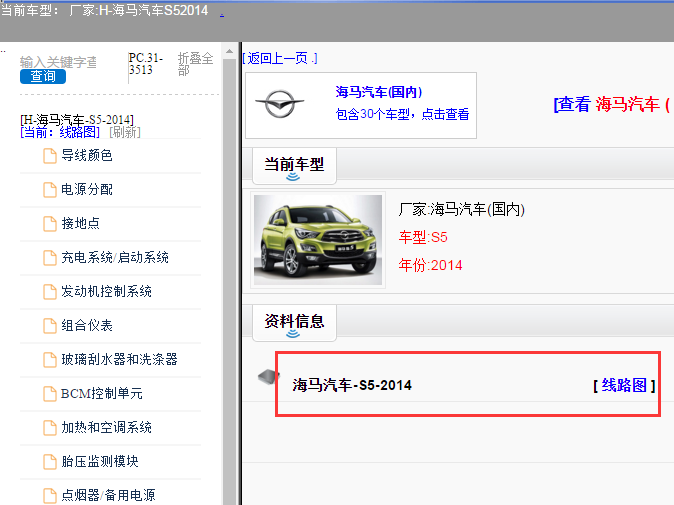This screenshot has height=505, width=674.
Task: Click the 查看 海马汽车 link
Action: pos(612,104)
